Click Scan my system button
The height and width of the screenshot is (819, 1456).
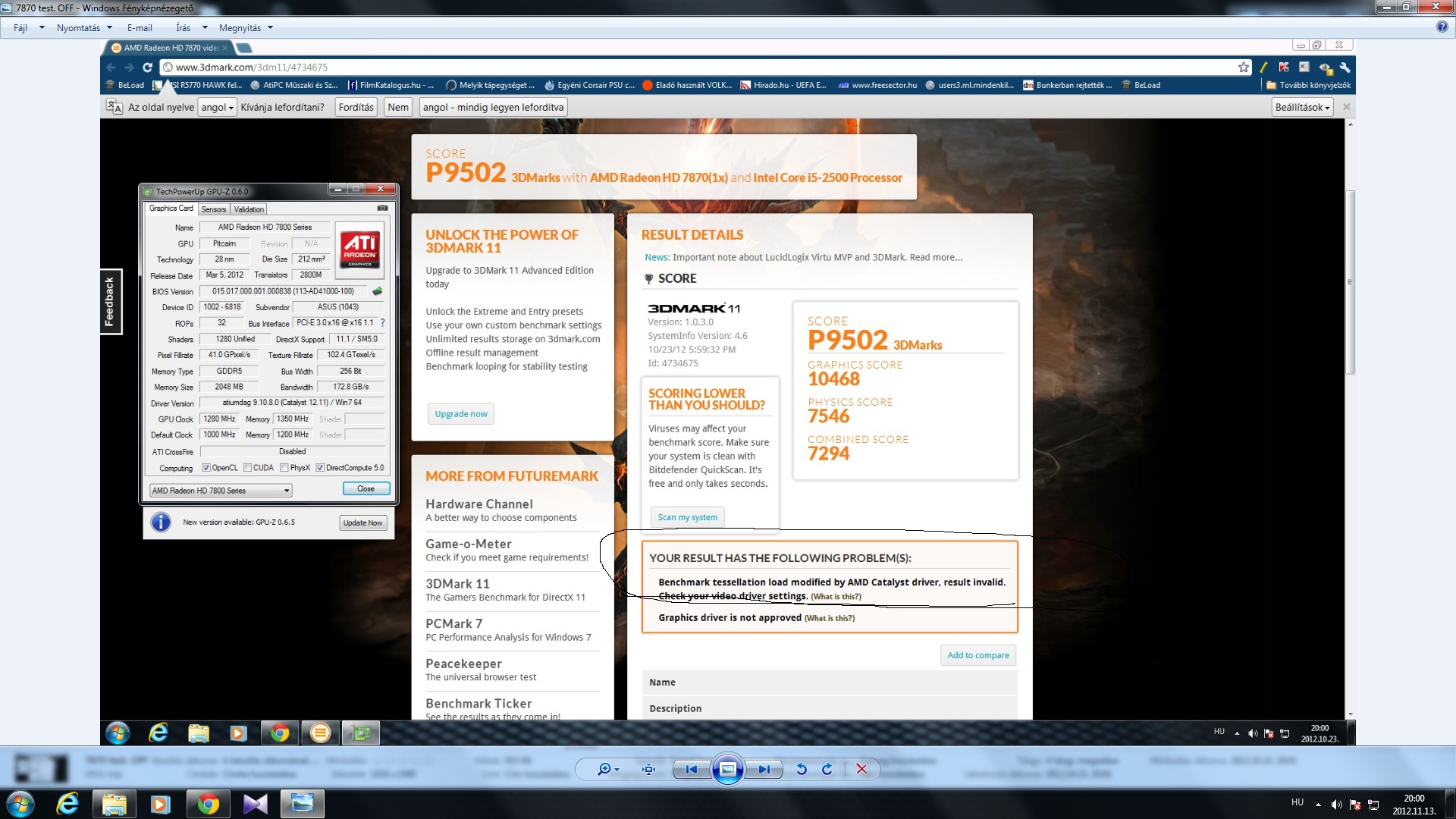click(687, 517)
